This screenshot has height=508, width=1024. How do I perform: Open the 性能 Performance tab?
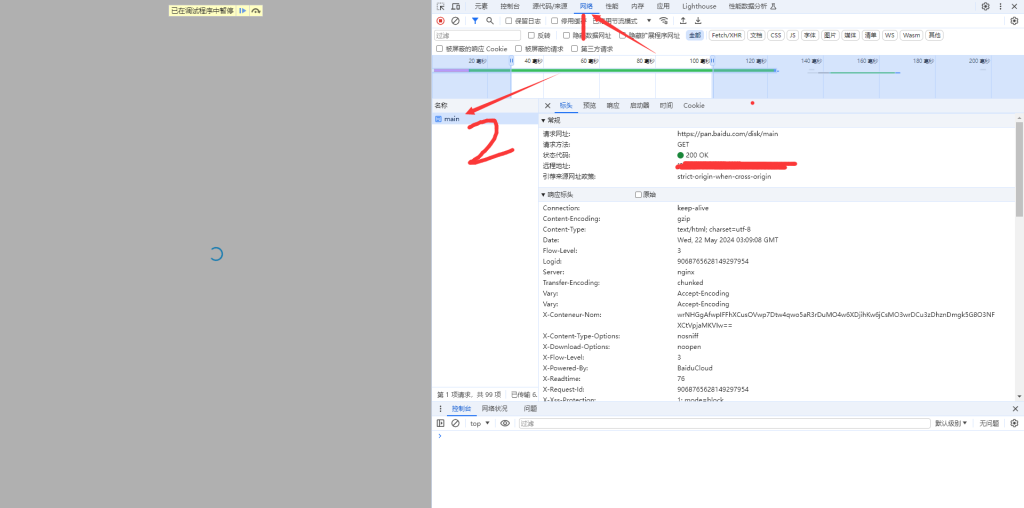612,7
